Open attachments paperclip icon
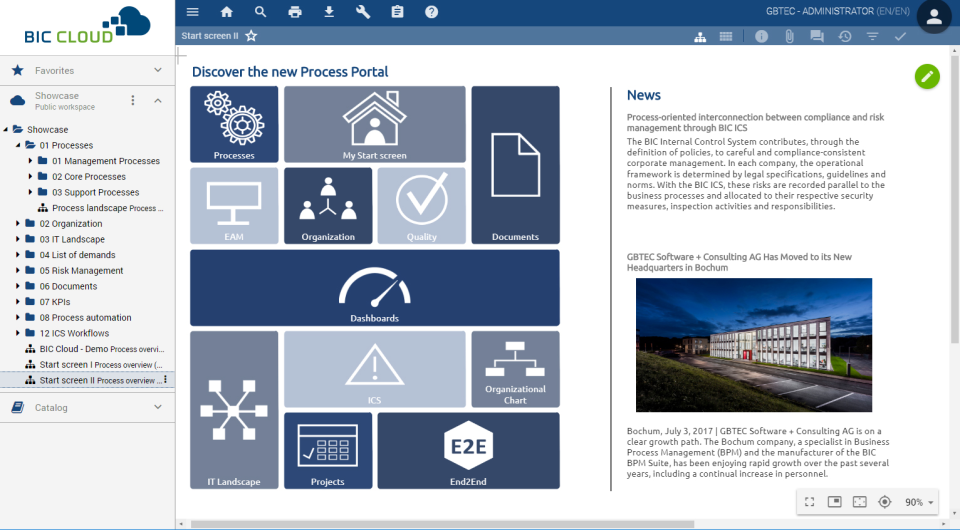Screen dimensions: 960x530 [789, 37]
